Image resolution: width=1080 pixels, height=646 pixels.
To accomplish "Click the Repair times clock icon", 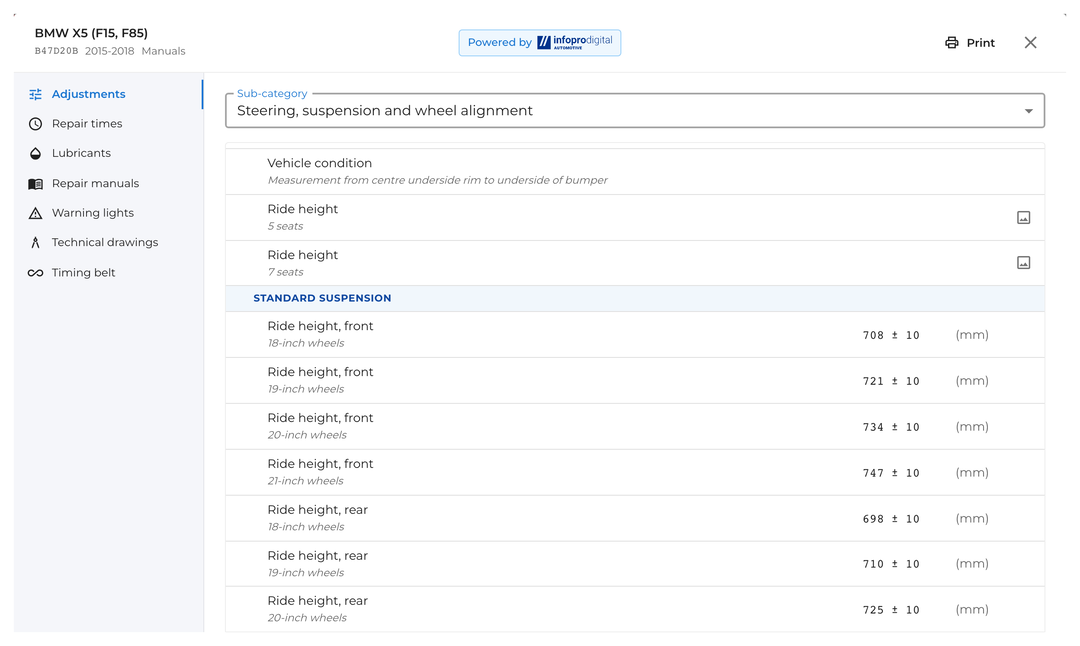I will pos(35,124).
